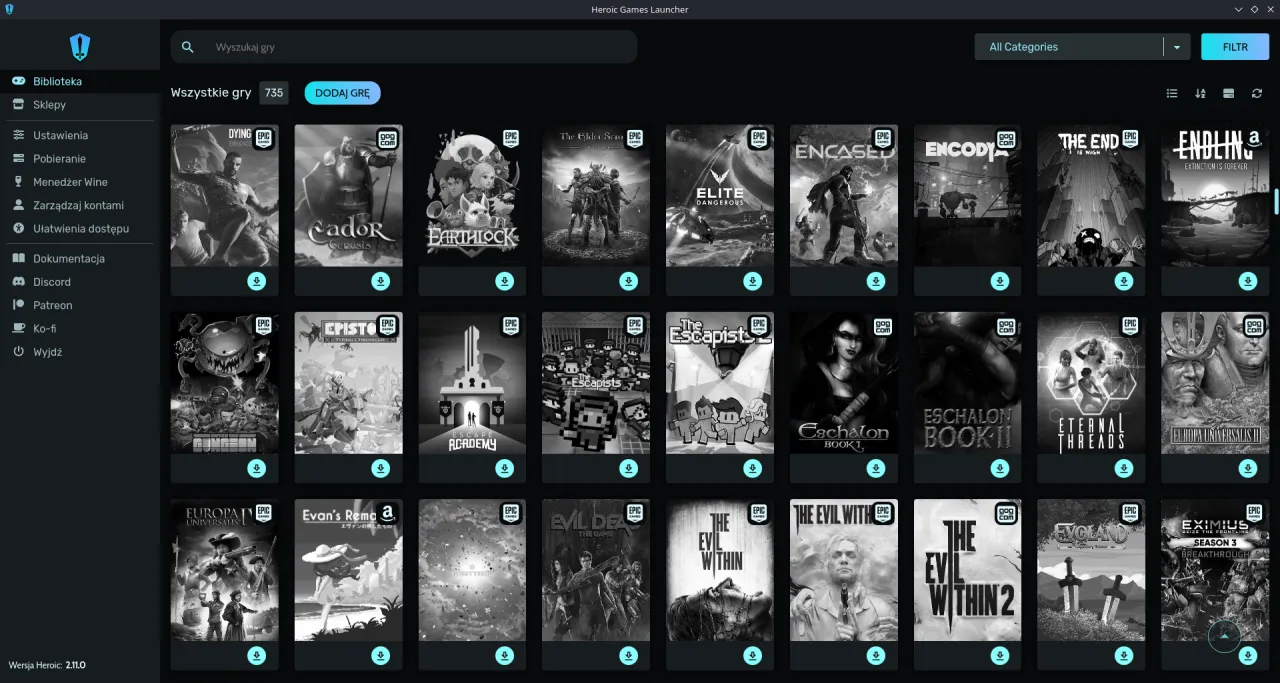Open Menedżer Wine in sidebar
The width and height of the screenshot is (1280, 683).
[70, 182]
